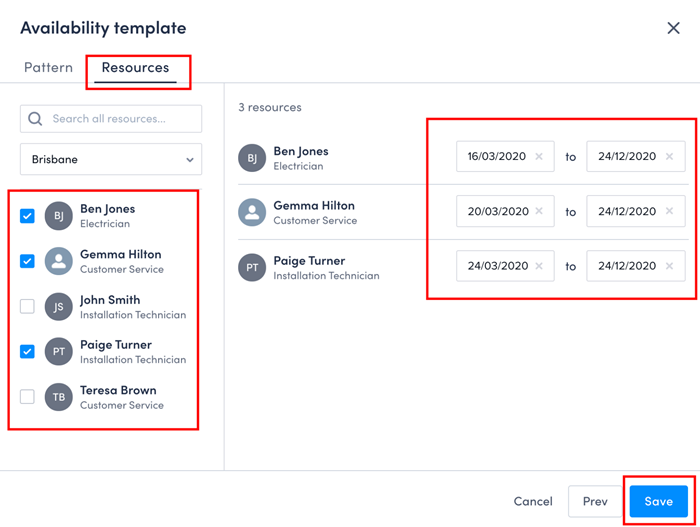Viewport: 700px width, 527px height.
Task: Click PT avatar in selected resources panel
Action: click(x=252, y=267)
